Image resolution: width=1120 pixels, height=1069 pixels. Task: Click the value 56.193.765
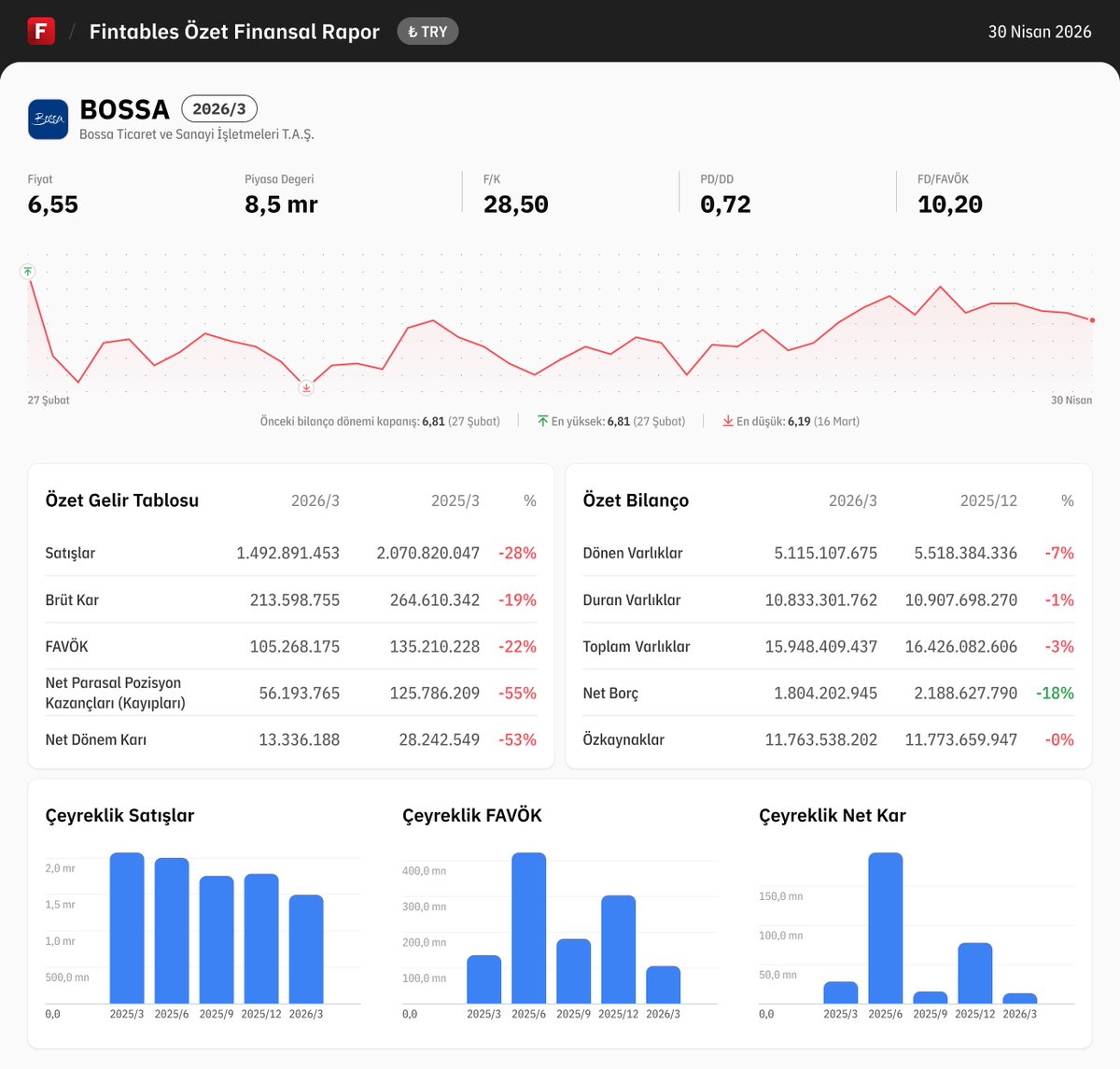pyautogui.click(x=300, y=693)
